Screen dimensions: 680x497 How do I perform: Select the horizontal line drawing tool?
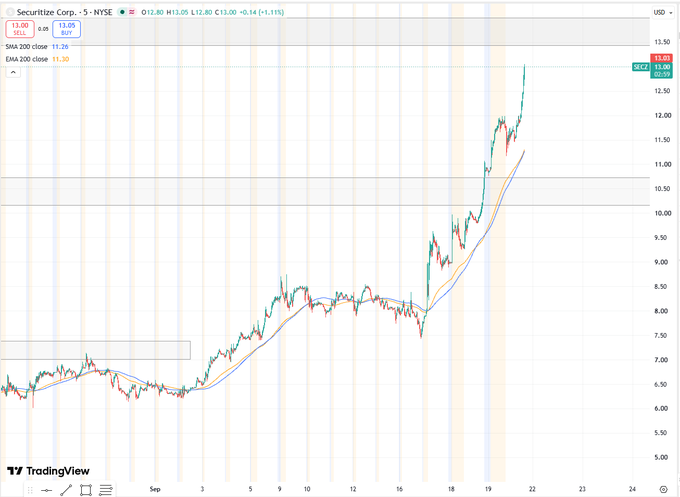pyautogui.click(x=47, y=490)
